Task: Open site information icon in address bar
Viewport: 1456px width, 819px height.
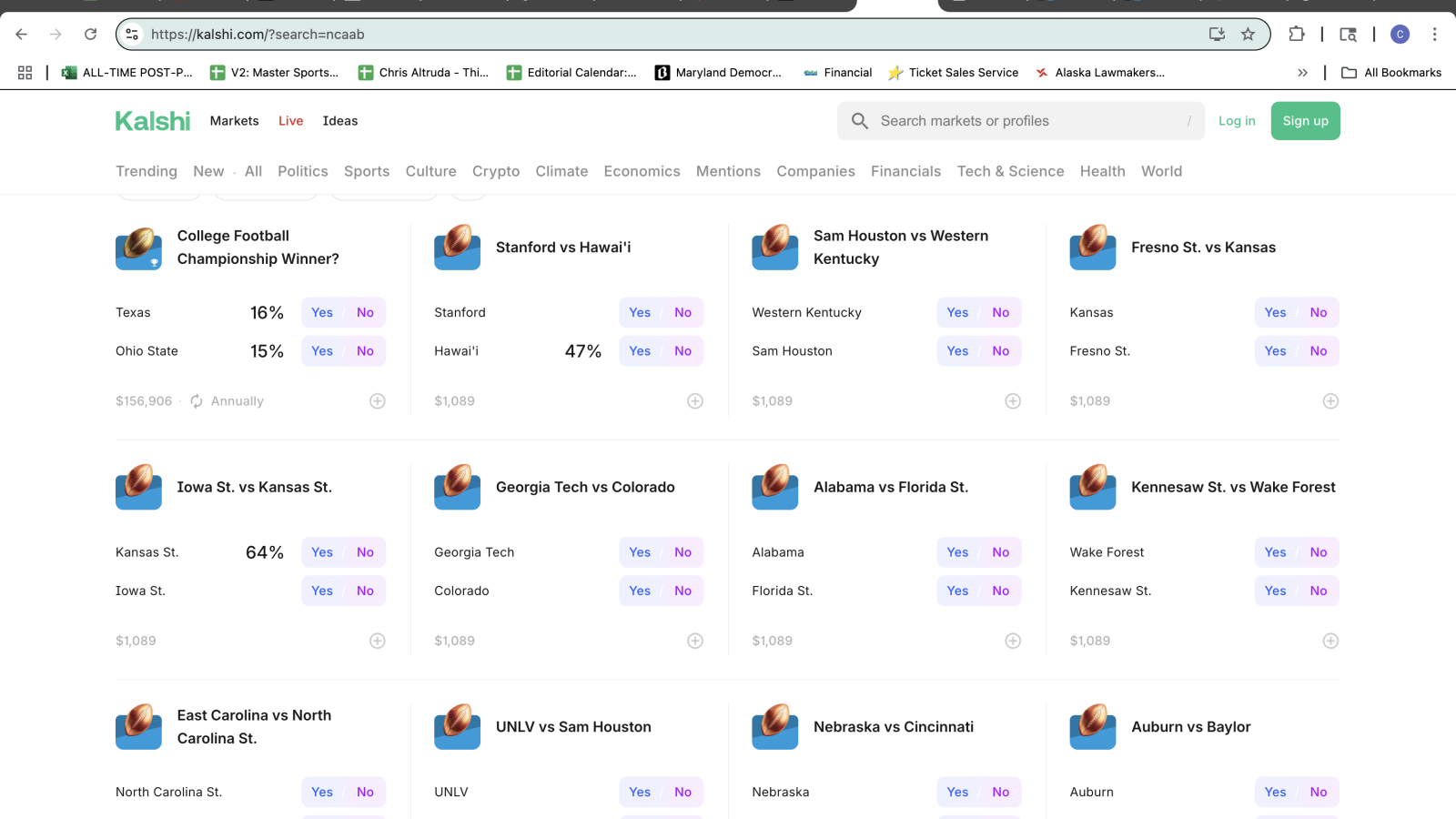Action: (132, 35)
